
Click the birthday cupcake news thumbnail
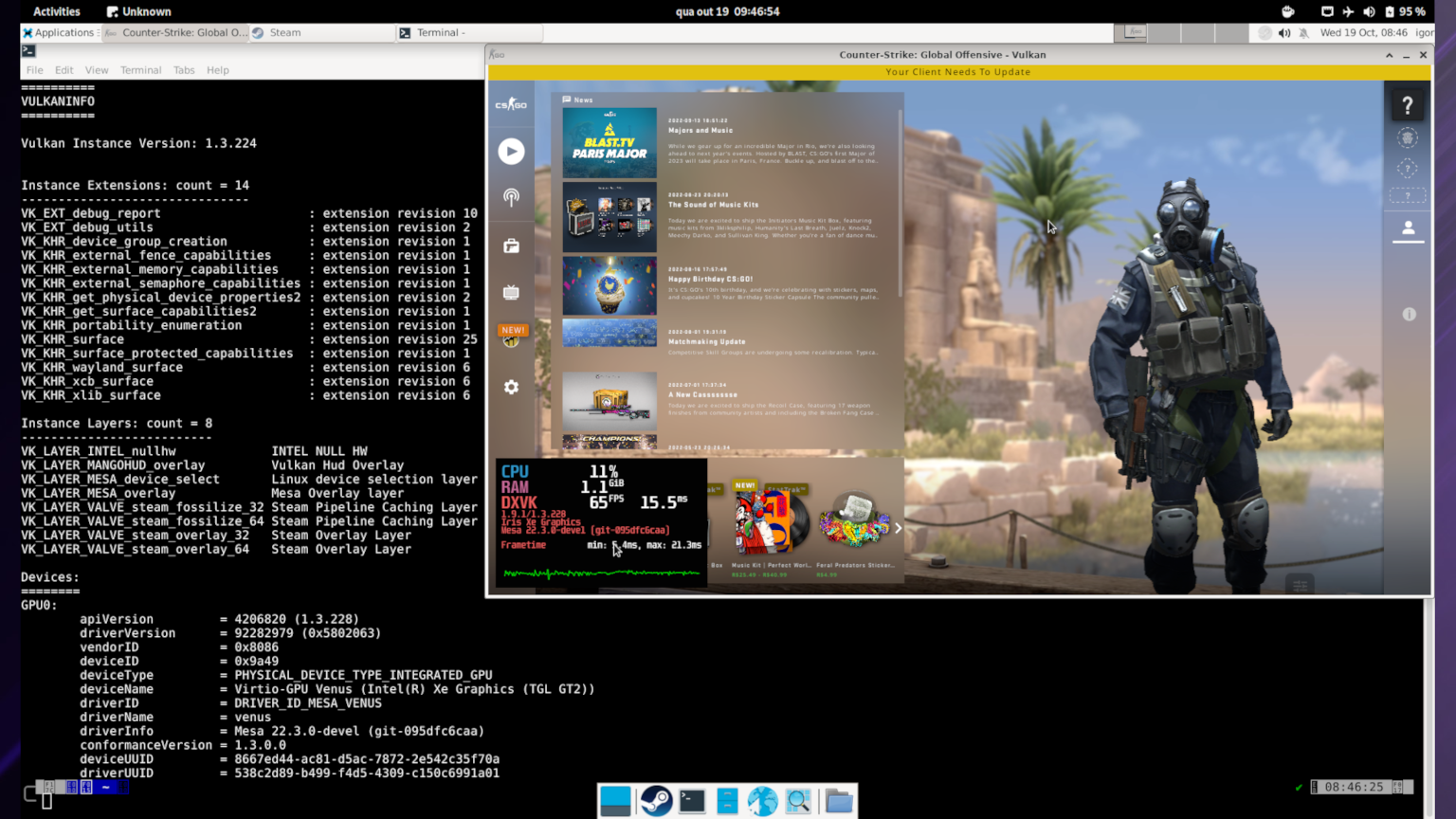[610, 285]
